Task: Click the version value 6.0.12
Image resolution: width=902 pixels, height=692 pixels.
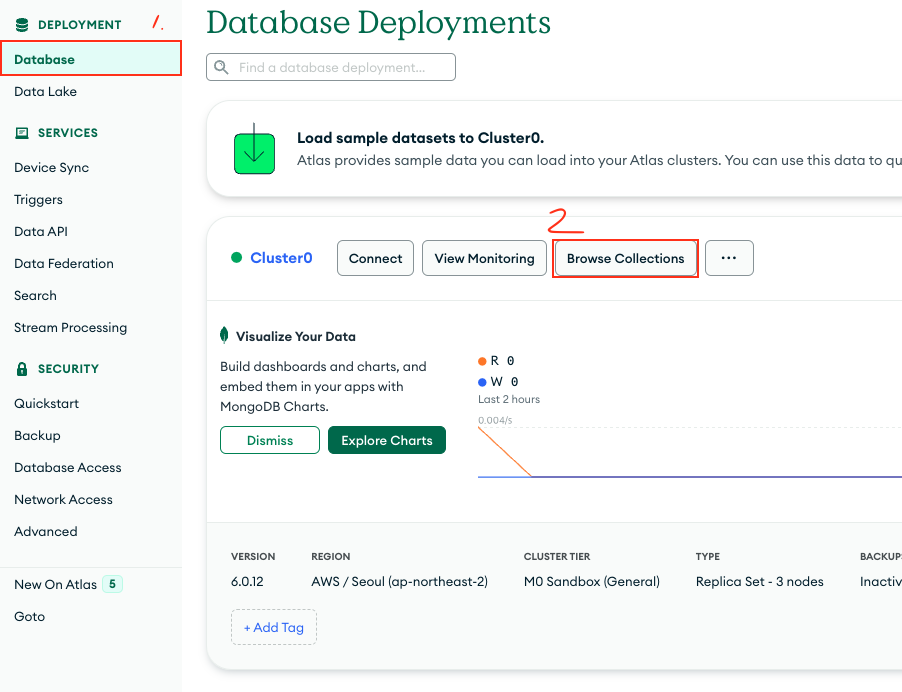Action: tap(247, 582)
